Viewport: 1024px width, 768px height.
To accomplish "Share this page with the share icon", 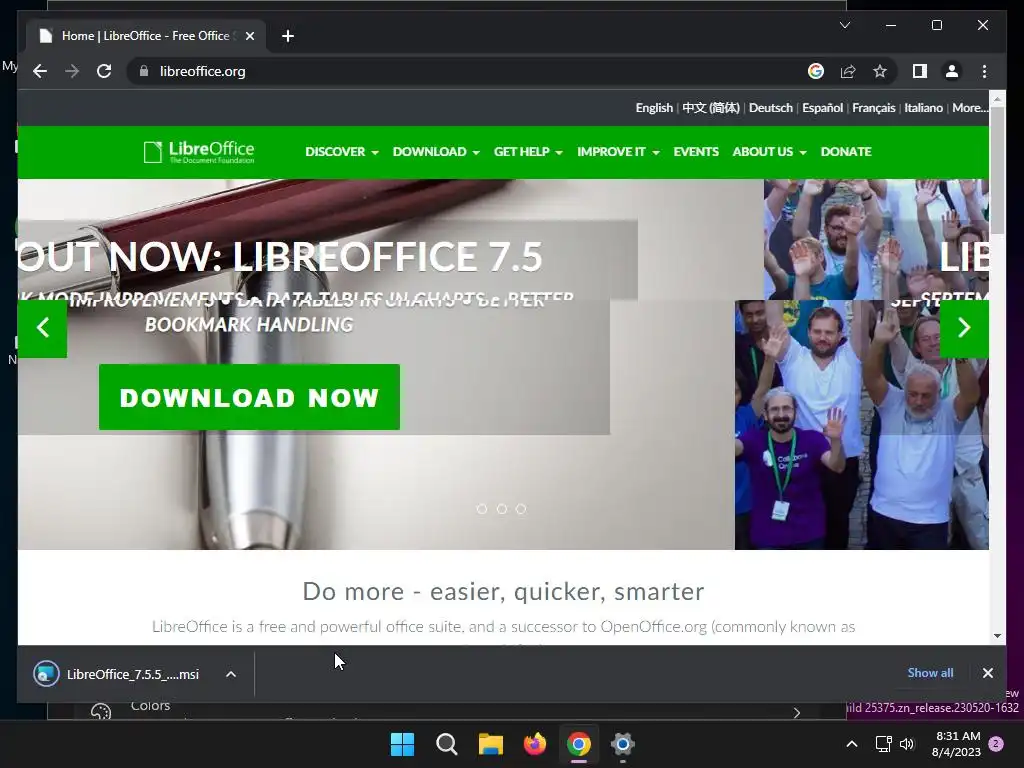I will [x=848, y=71].
